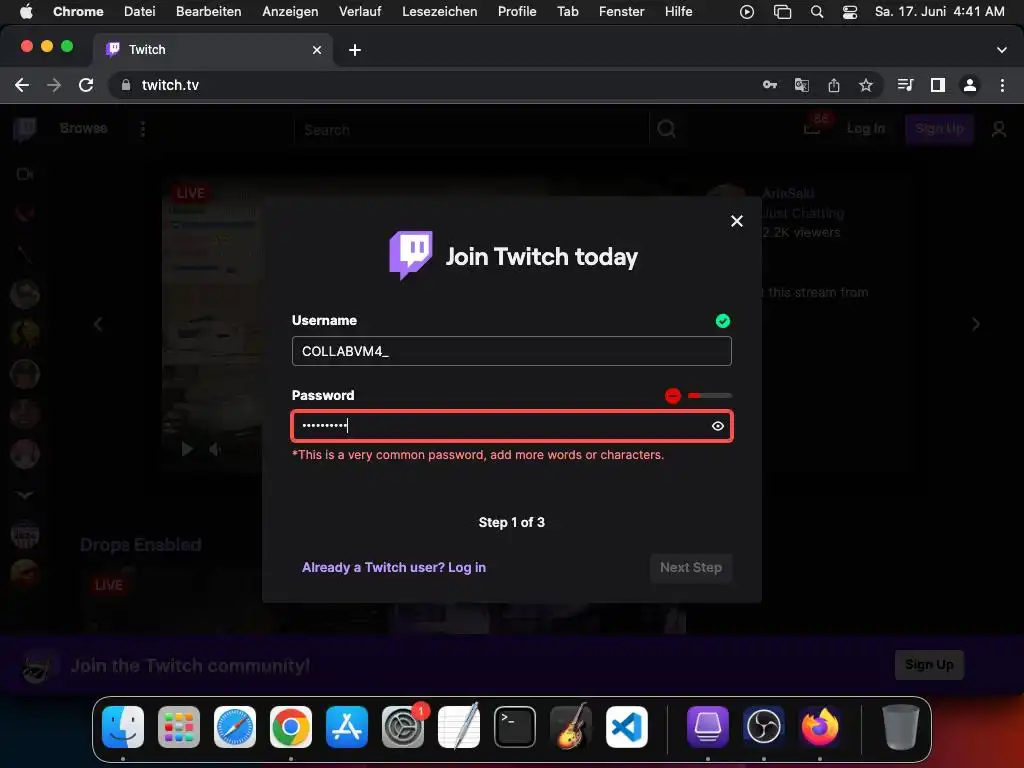Screen dimensions: 1024x768
Task: Open the Verlauf menu
Action: 360,11
